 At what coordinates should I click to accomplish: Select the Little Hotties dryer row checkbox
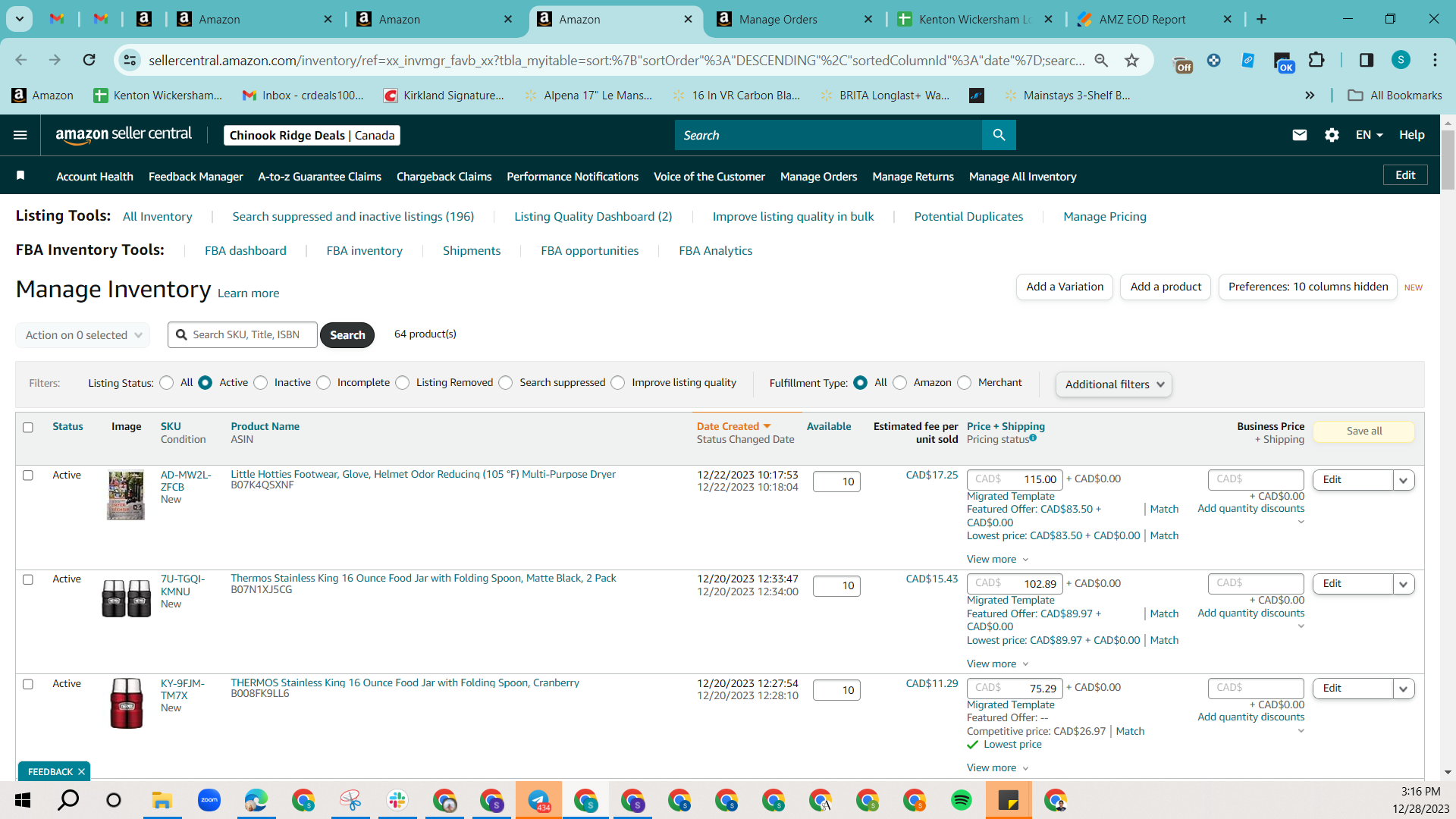click(x=28, y=475)
